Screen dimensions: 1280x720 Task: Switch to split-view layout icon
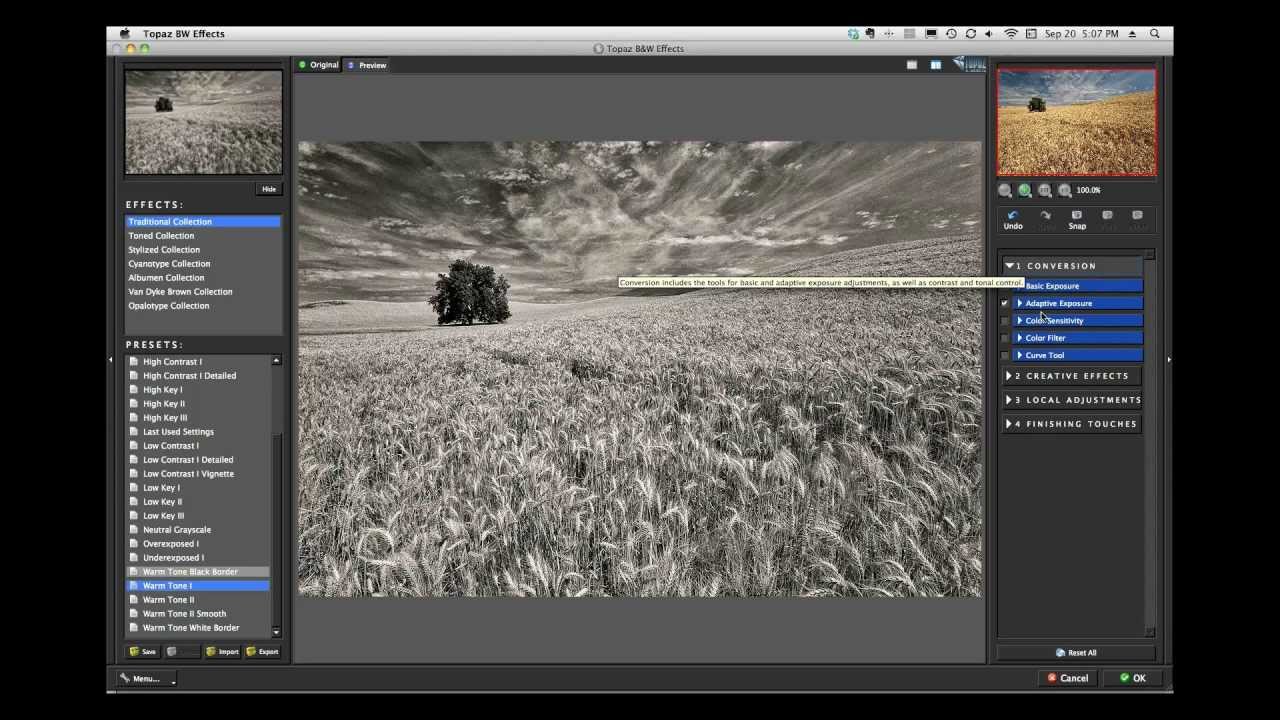click(x=936, y=65)
